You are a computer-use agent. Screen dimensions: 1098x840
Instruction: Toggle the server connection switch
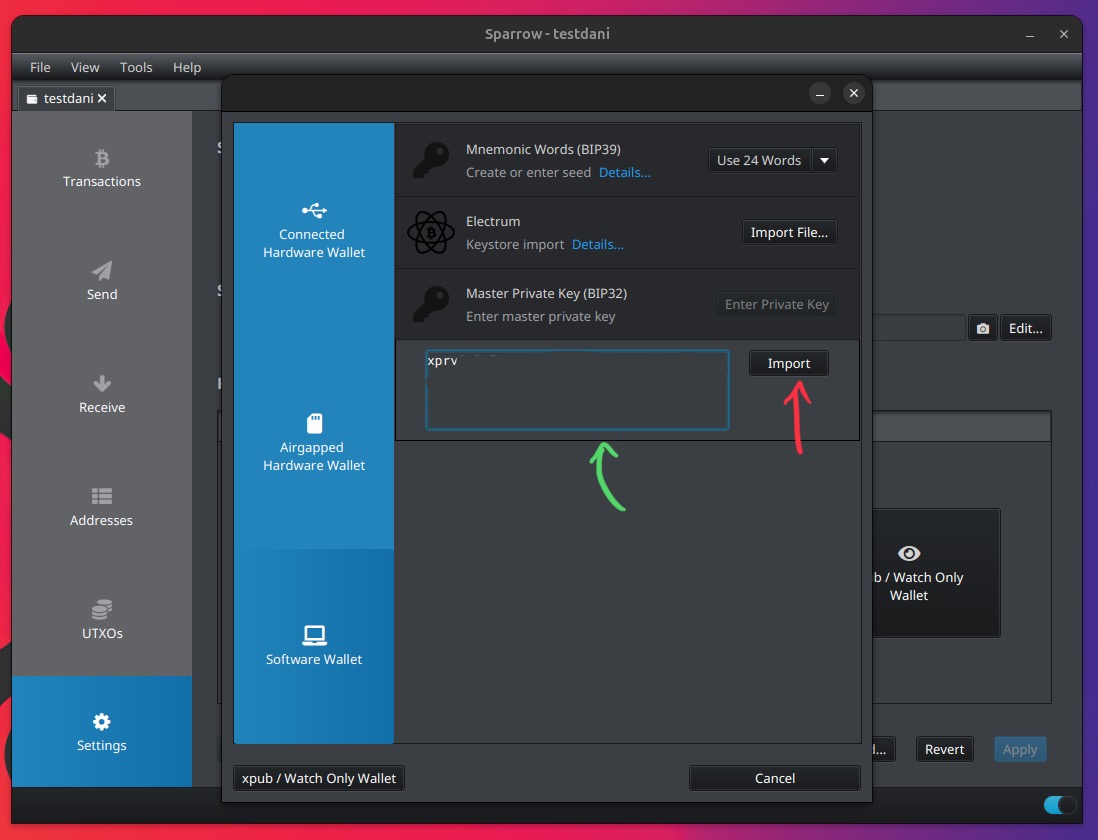coord(1059,805)
